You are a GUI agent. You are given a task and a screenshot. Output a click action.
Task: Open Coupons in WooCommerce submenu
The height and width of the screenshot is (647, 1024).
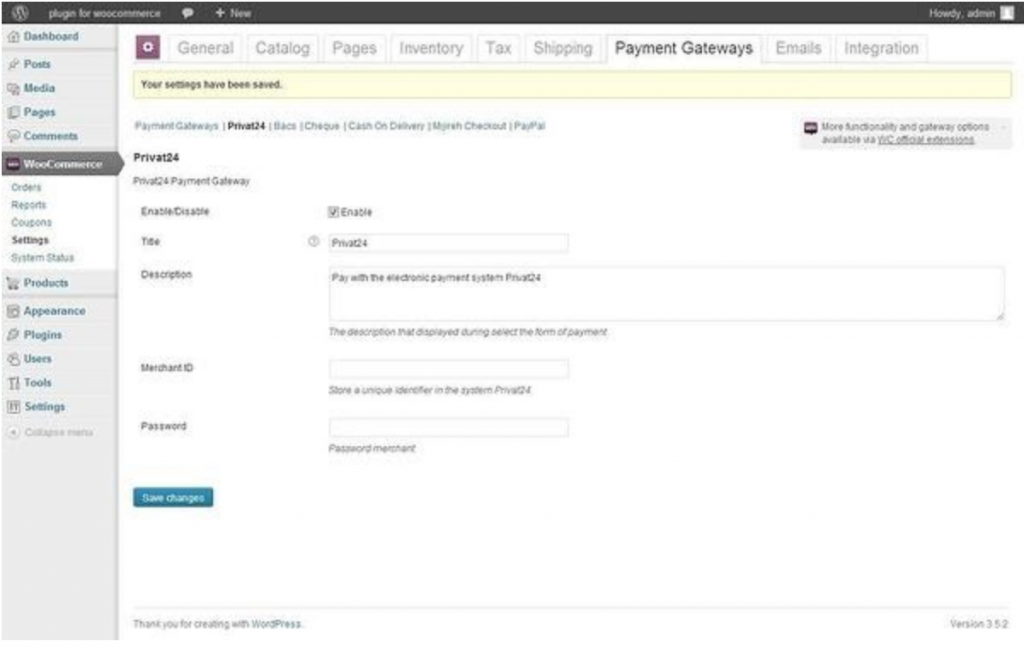[x=31, y=223]
